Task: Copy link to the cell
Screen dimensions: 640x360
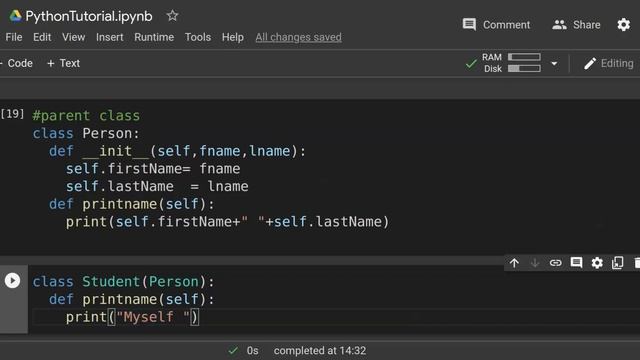Action: 556,263
